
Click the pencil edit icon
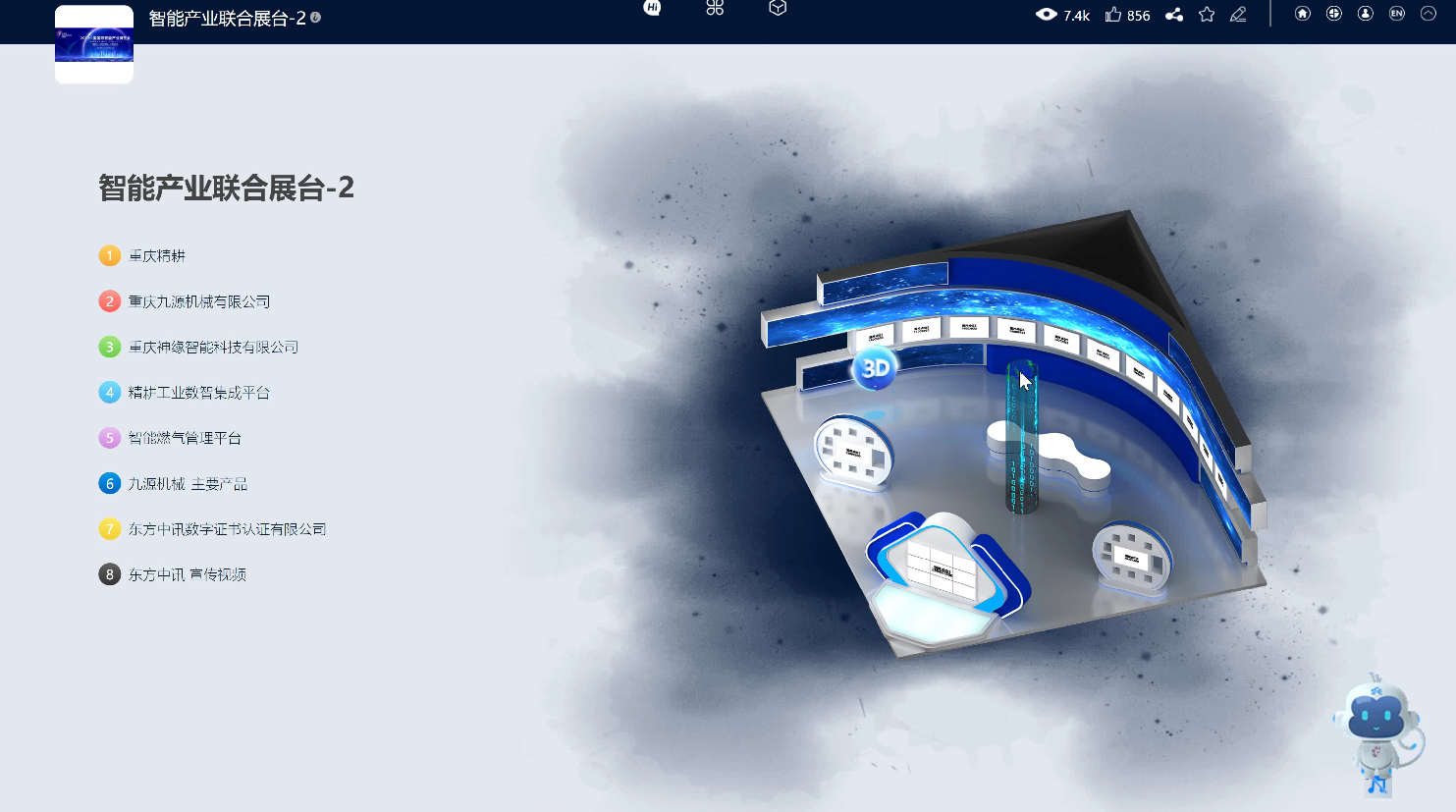[1238, 15]
